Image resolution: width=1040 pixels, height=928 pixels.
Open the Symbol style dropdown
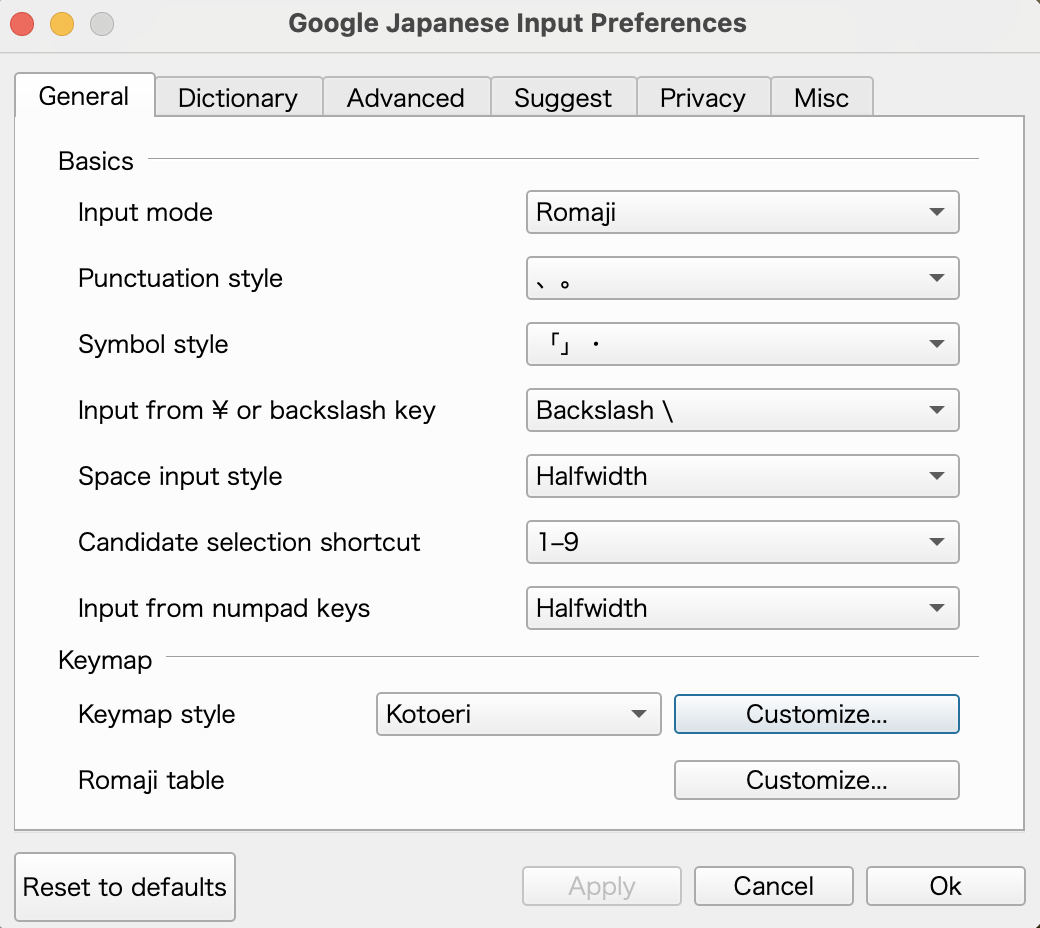pos(742,344)
